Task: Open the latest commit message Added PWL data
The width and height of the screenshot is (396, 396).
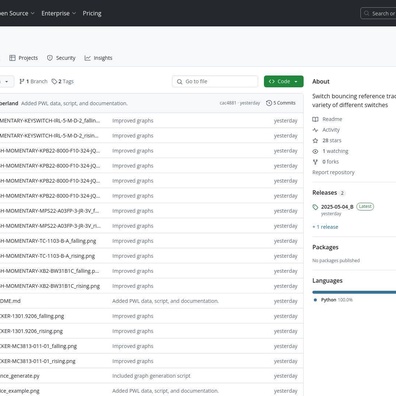Action: (x=74, y=103)
